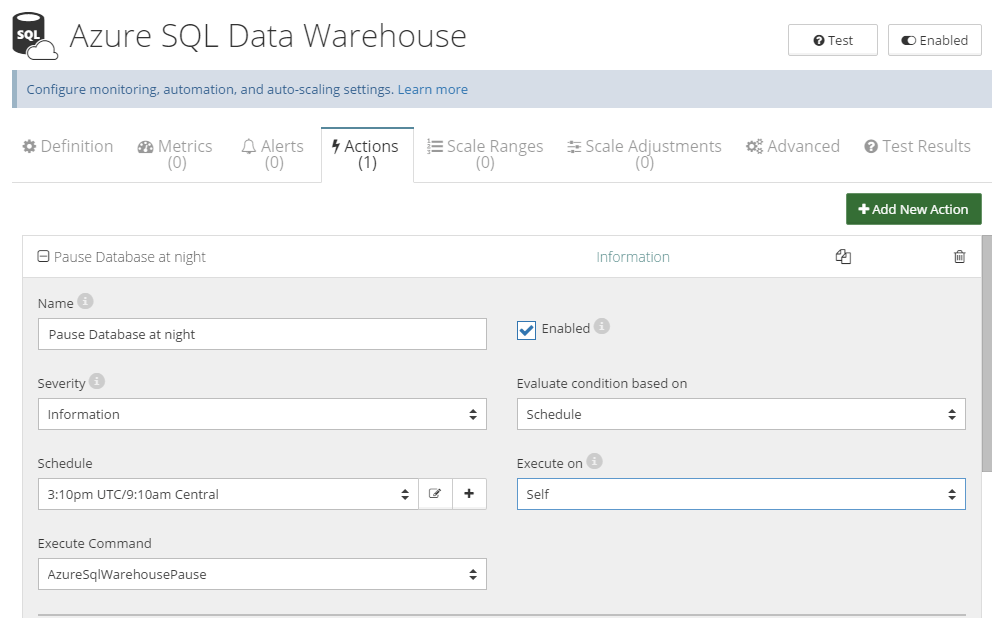Uncheck the Enabled checkbox for the action
The height and width of the screenshot is (628, 1003).
click(x=526, y=330)
